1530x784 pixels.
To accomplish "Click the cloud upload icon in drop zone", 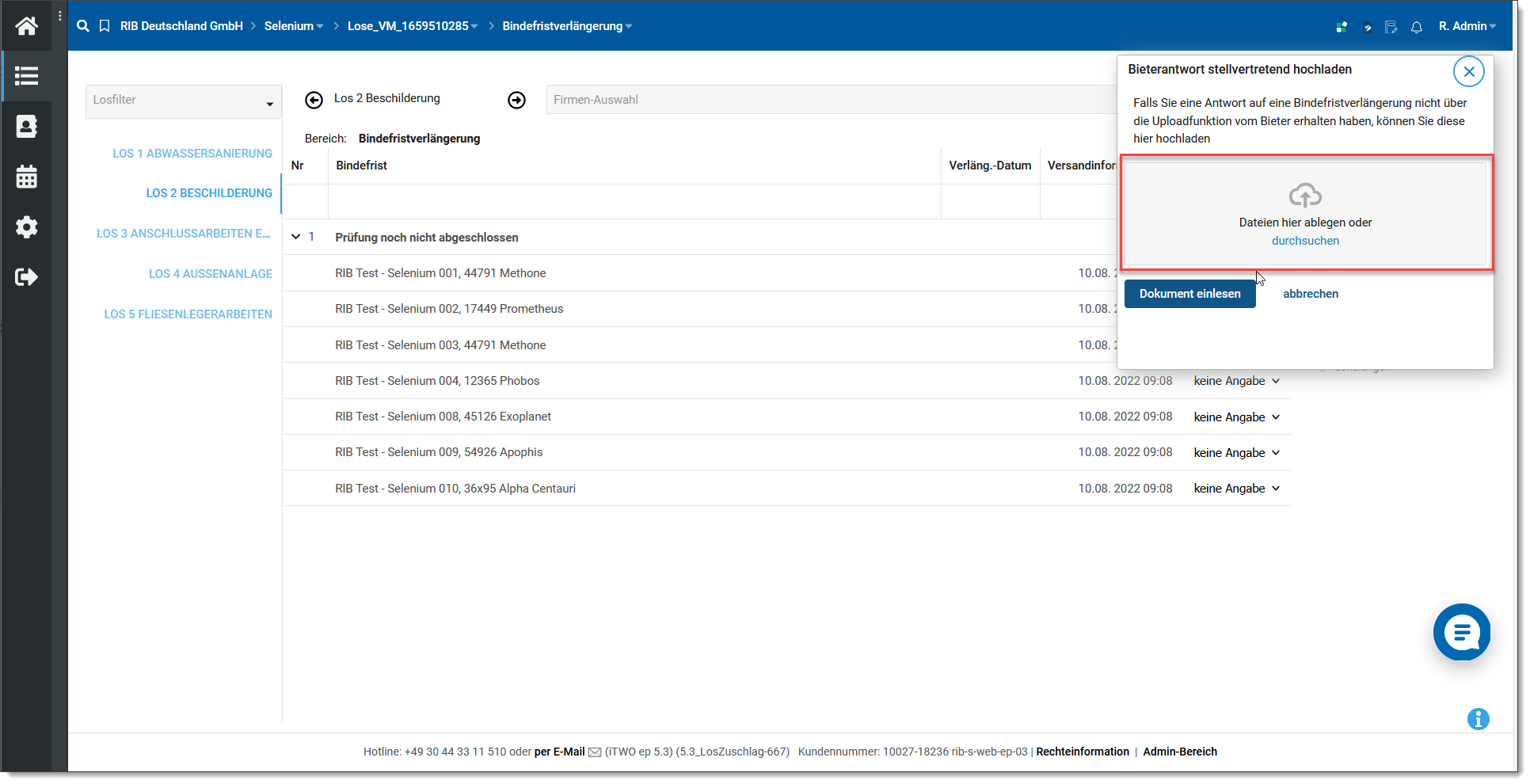I will (x=1305, y=195).
